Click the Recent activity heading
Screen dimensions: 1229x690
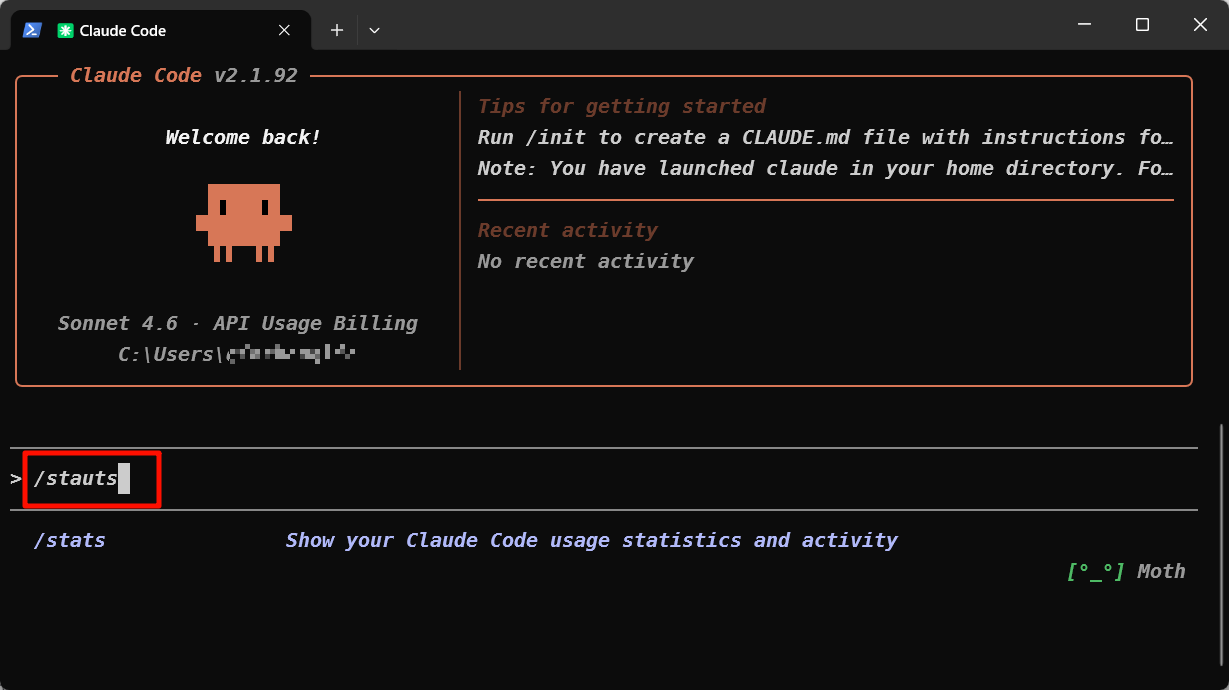coord(567,230)
